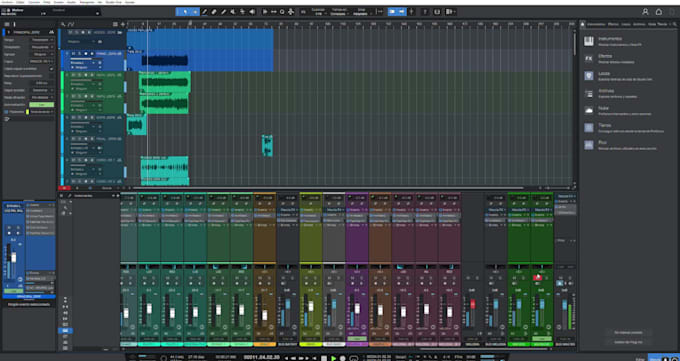The width and height of the screenshot is (680, 361).
Task: Click the Nube cloud icon in browser
Action: coord(588,111)
